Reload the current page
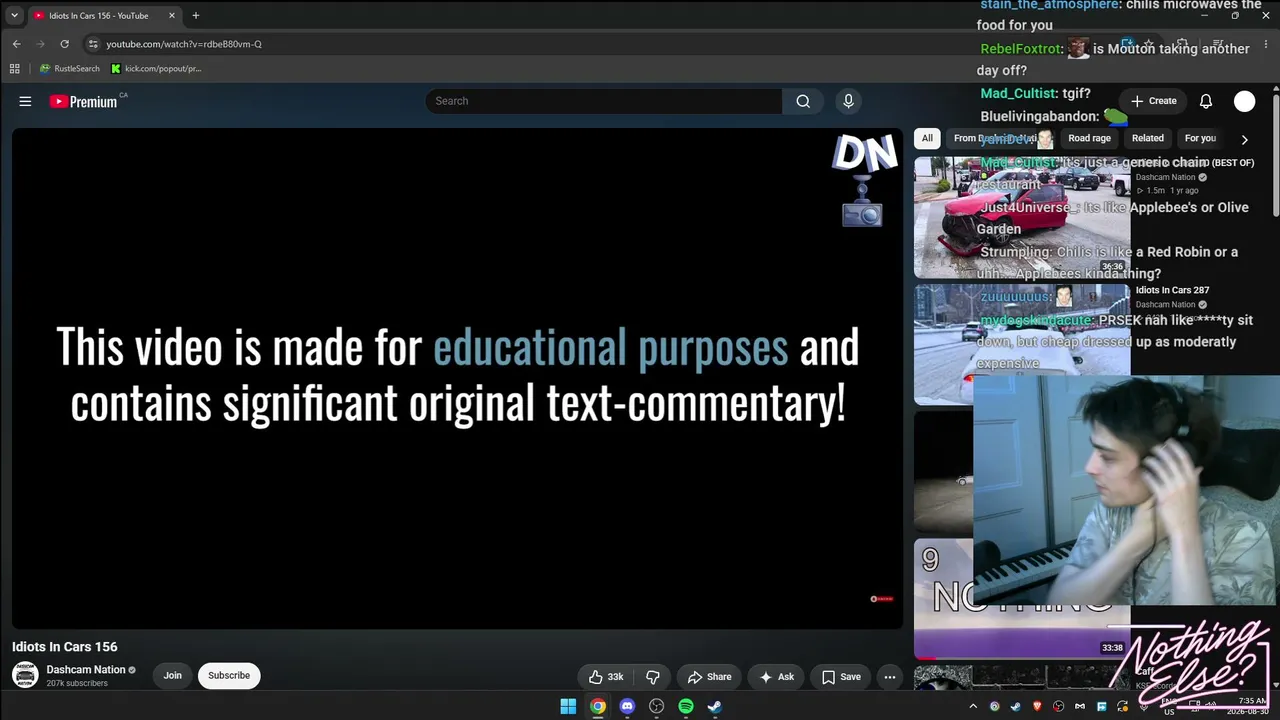Viewport: 1280px width, 720px height. (x=65, y=44)
